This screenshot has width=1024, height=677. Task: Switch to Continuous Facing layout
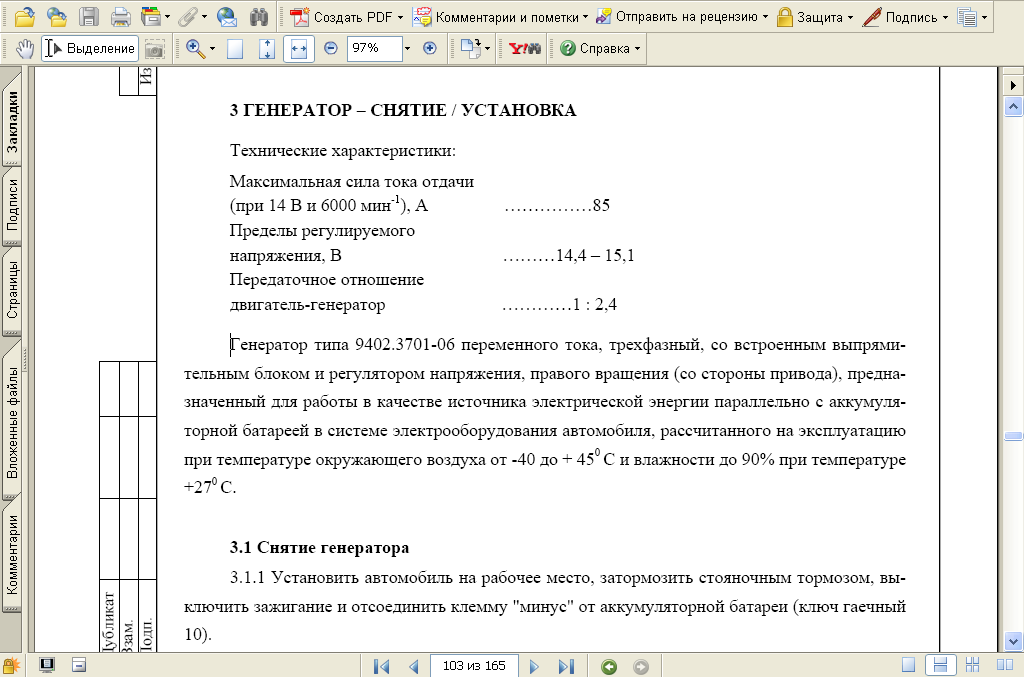tap(972, 665)
